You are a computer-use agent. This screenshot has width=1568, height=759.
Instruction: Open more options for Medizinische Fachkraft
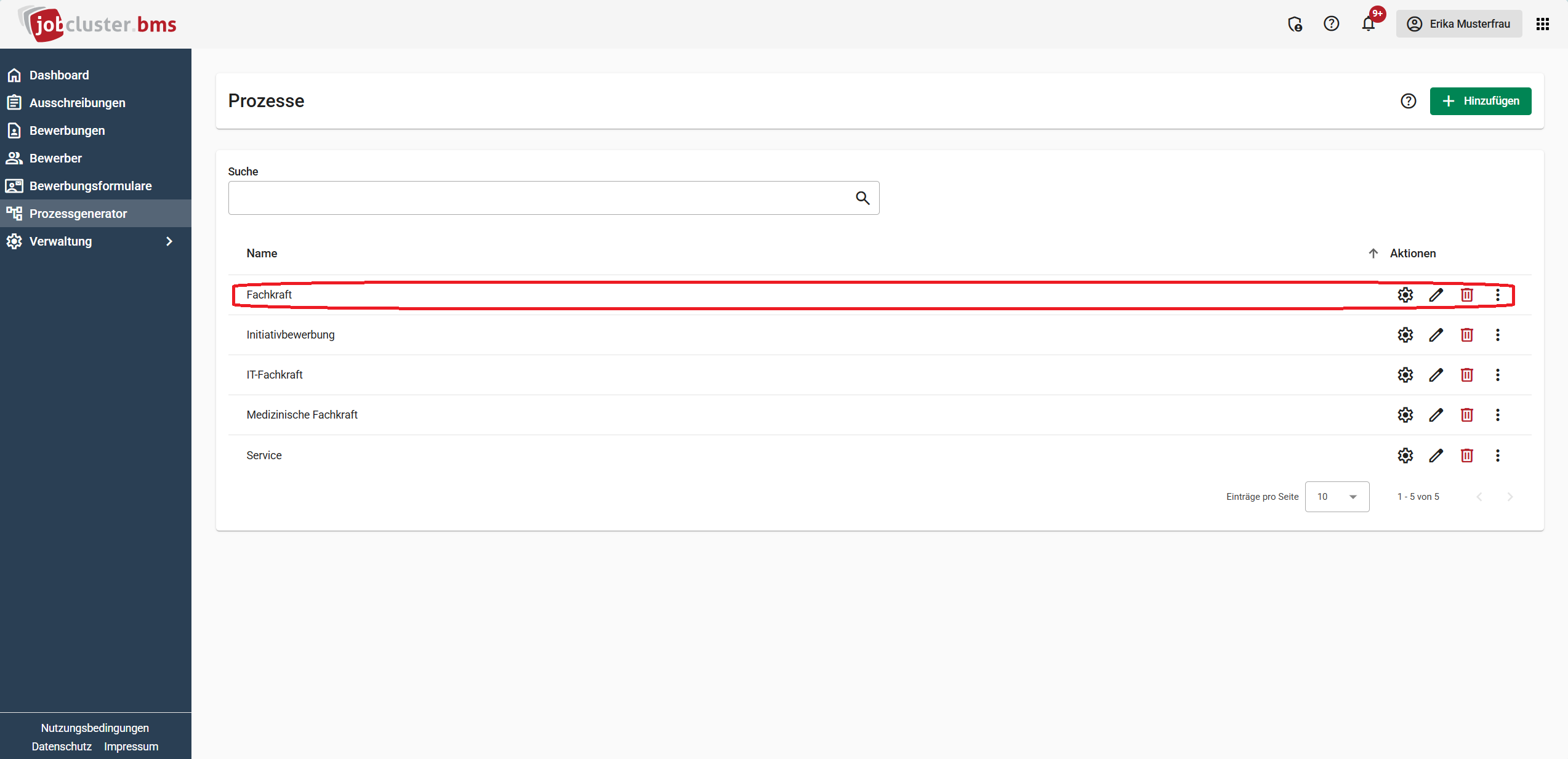pos(1497,415)
